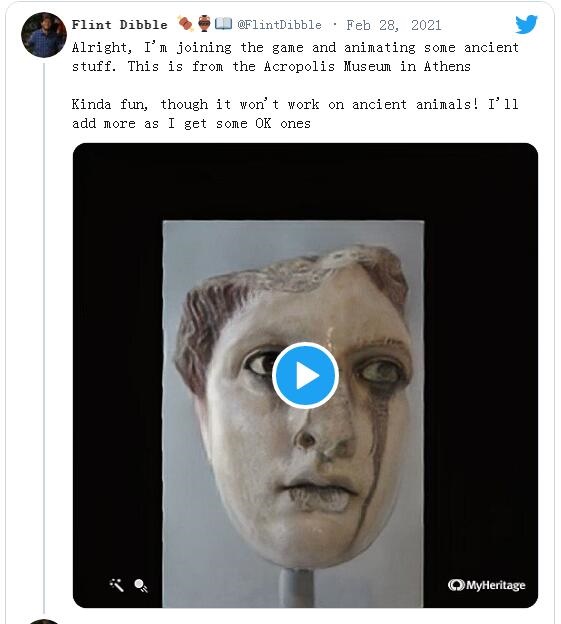Click the Twitter bird logo
The width and height of the screenshot is (561, 624).
pos(526,24)
